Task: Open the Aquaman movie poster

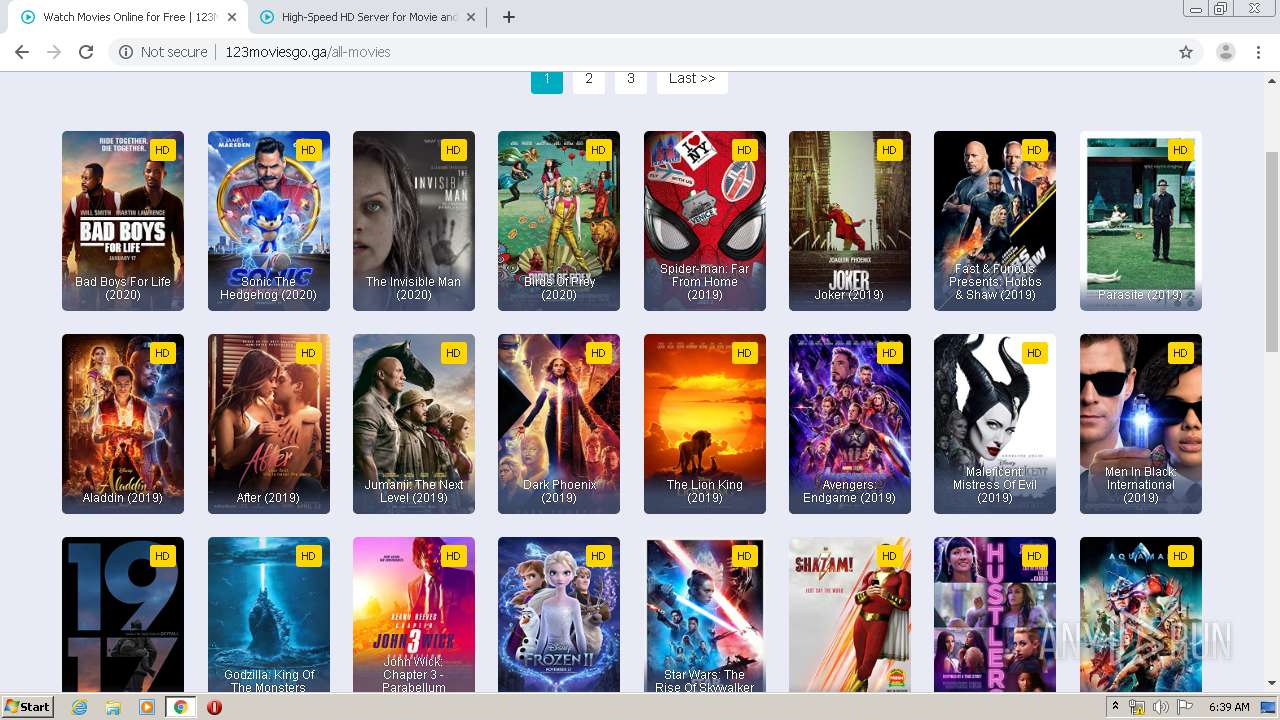Action: pos(1141,615)
